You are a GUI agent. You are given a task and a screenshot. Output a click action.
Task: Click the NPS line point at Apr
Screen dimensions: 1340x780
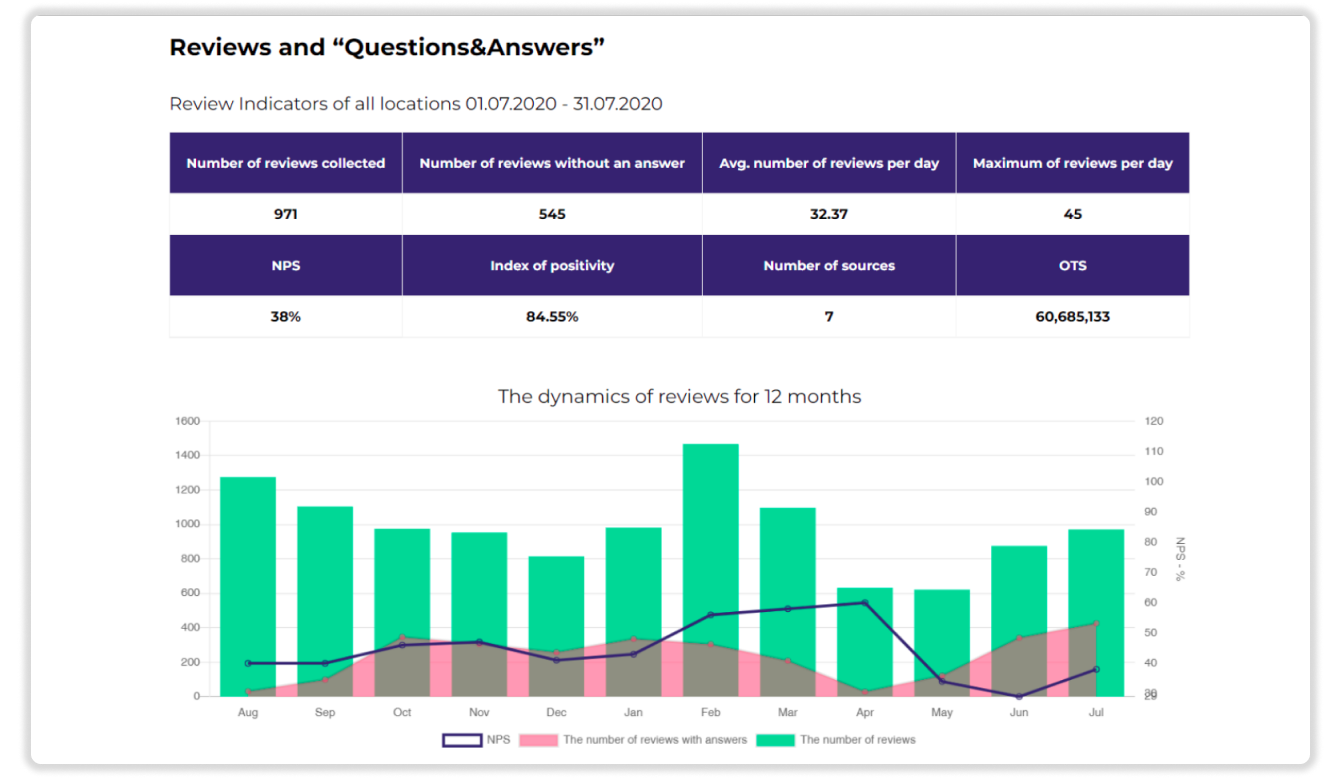865,603
